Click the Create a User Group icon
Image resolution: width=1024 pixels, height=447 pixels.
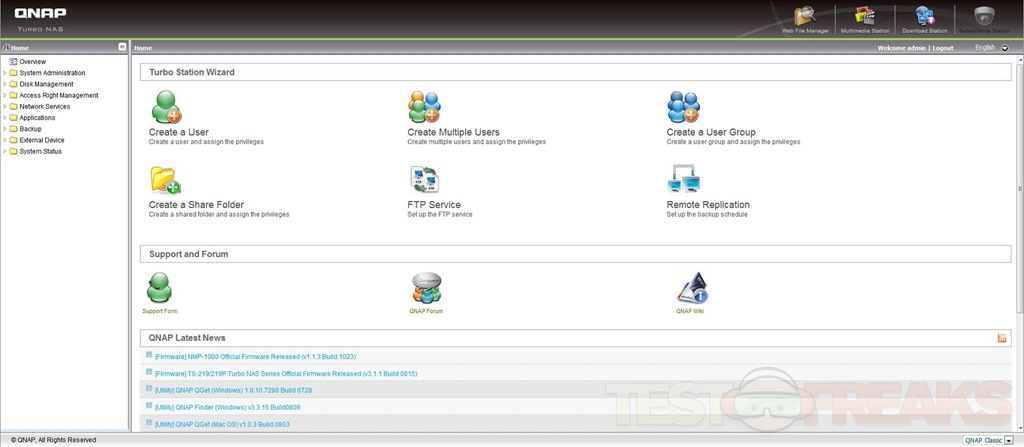click(683, 107)
